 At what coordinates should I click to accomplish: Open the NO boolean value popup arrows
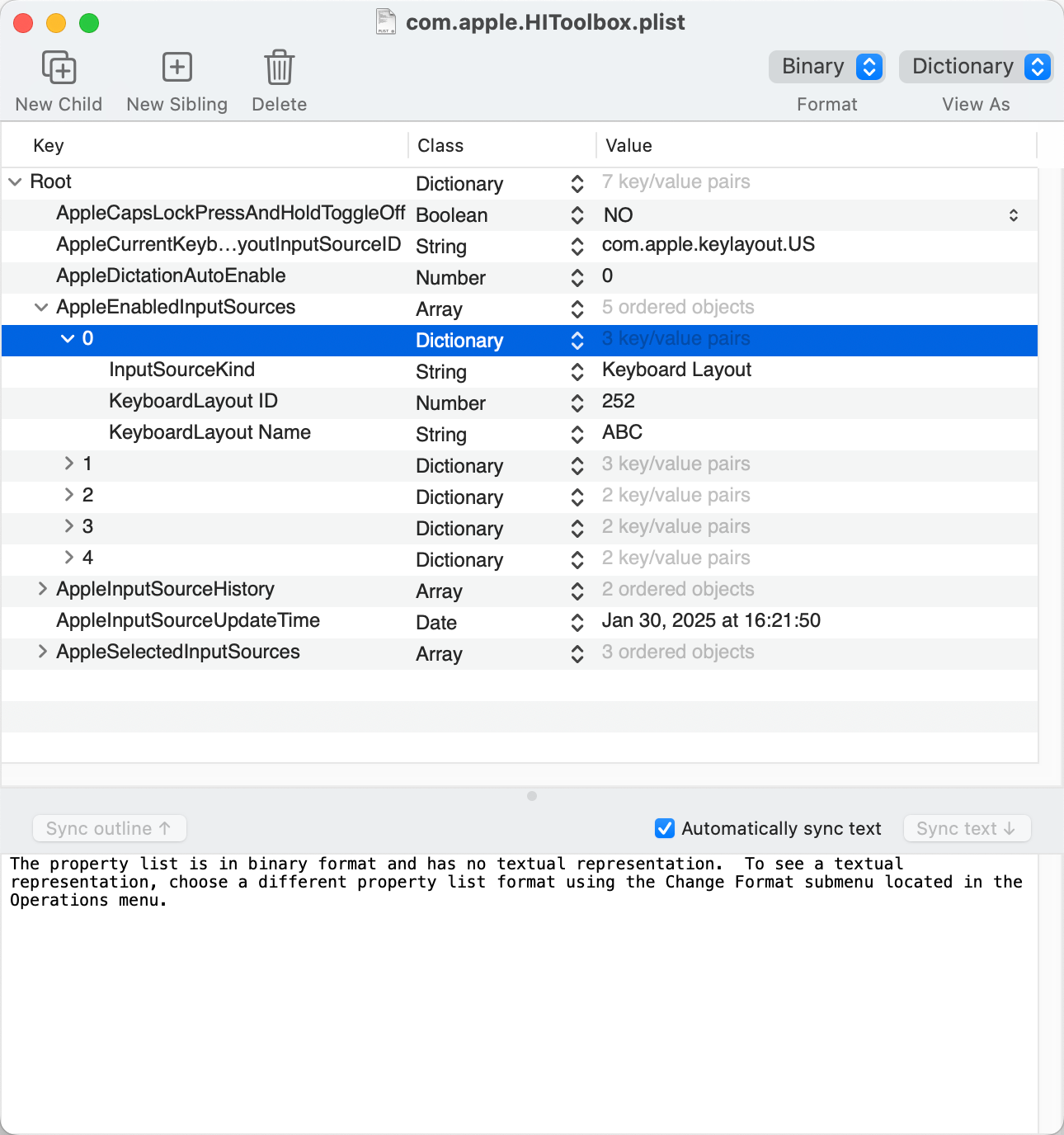coord(1013,215)
